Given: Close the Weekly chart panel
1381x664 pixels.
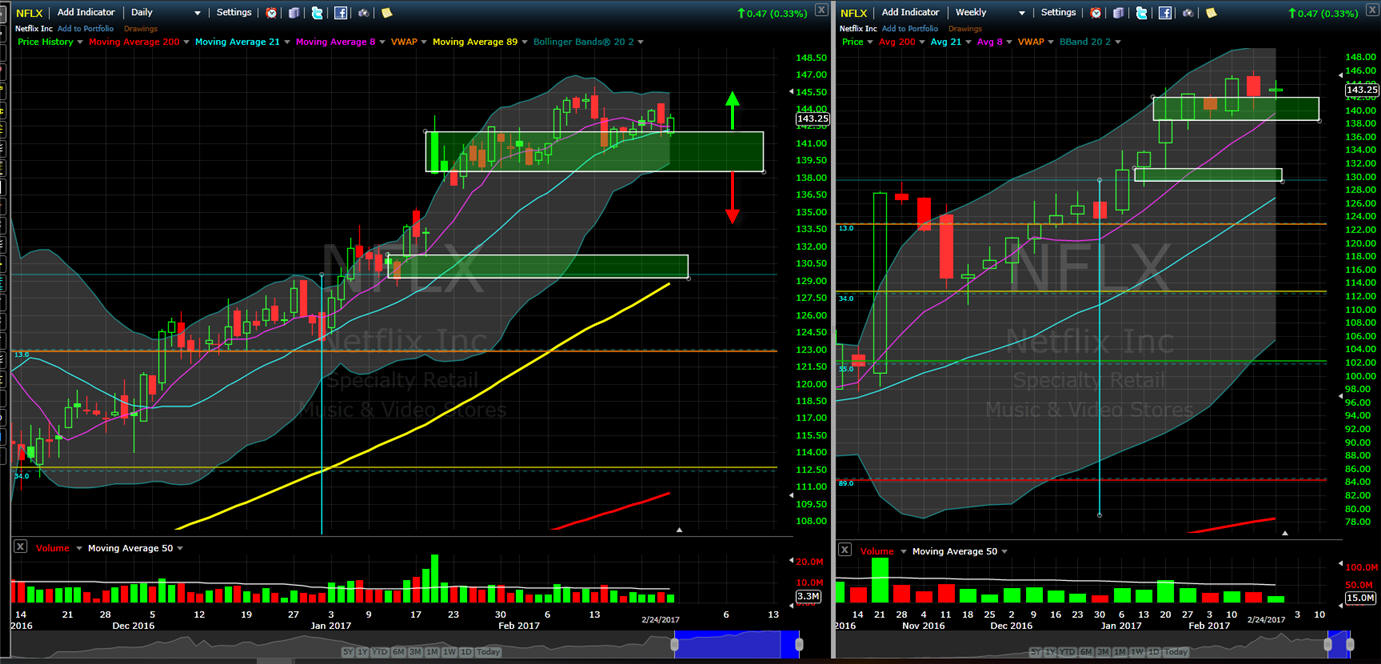Looking at the screenshot, I should 1372,10.
